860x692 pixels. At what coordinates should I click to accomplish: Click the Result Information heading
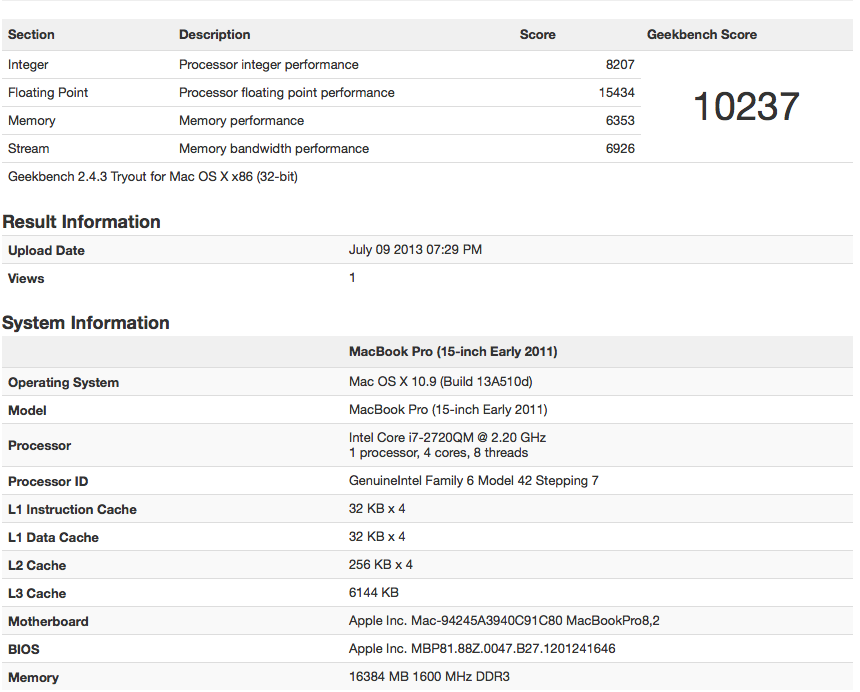click(82, 222)
